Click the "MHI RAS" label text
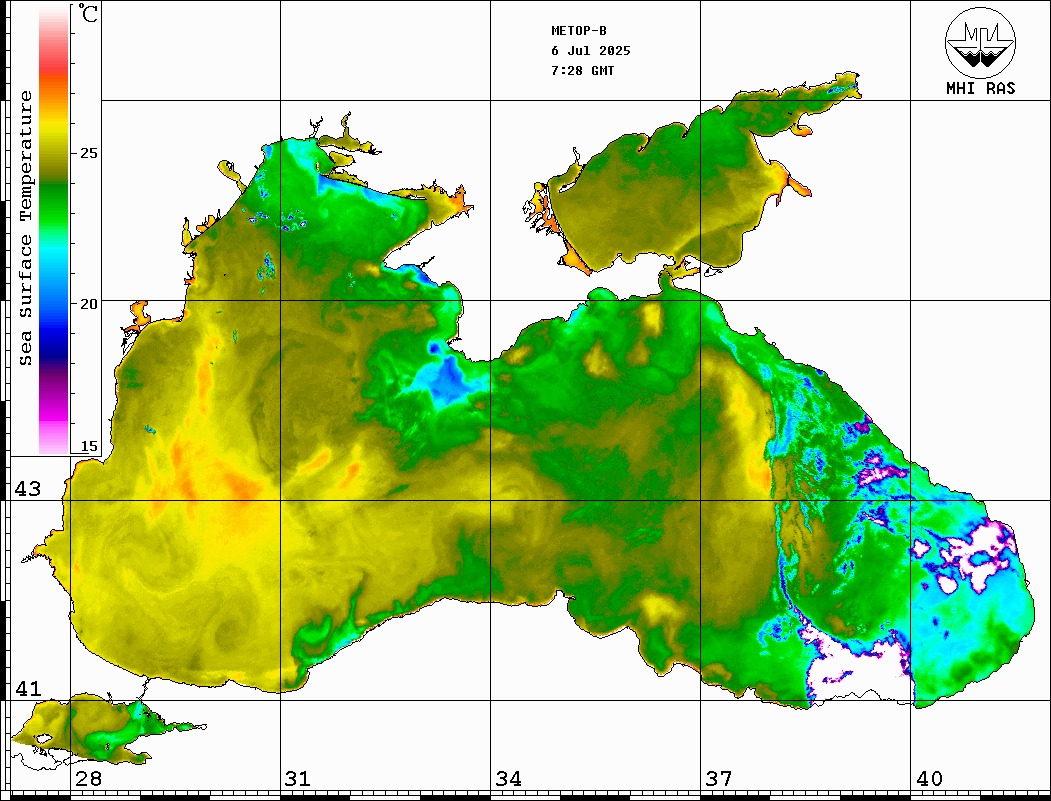Image resolution: width=1051 pixels, height=801 pixels. pyautogui.click(x=980, y=88)
